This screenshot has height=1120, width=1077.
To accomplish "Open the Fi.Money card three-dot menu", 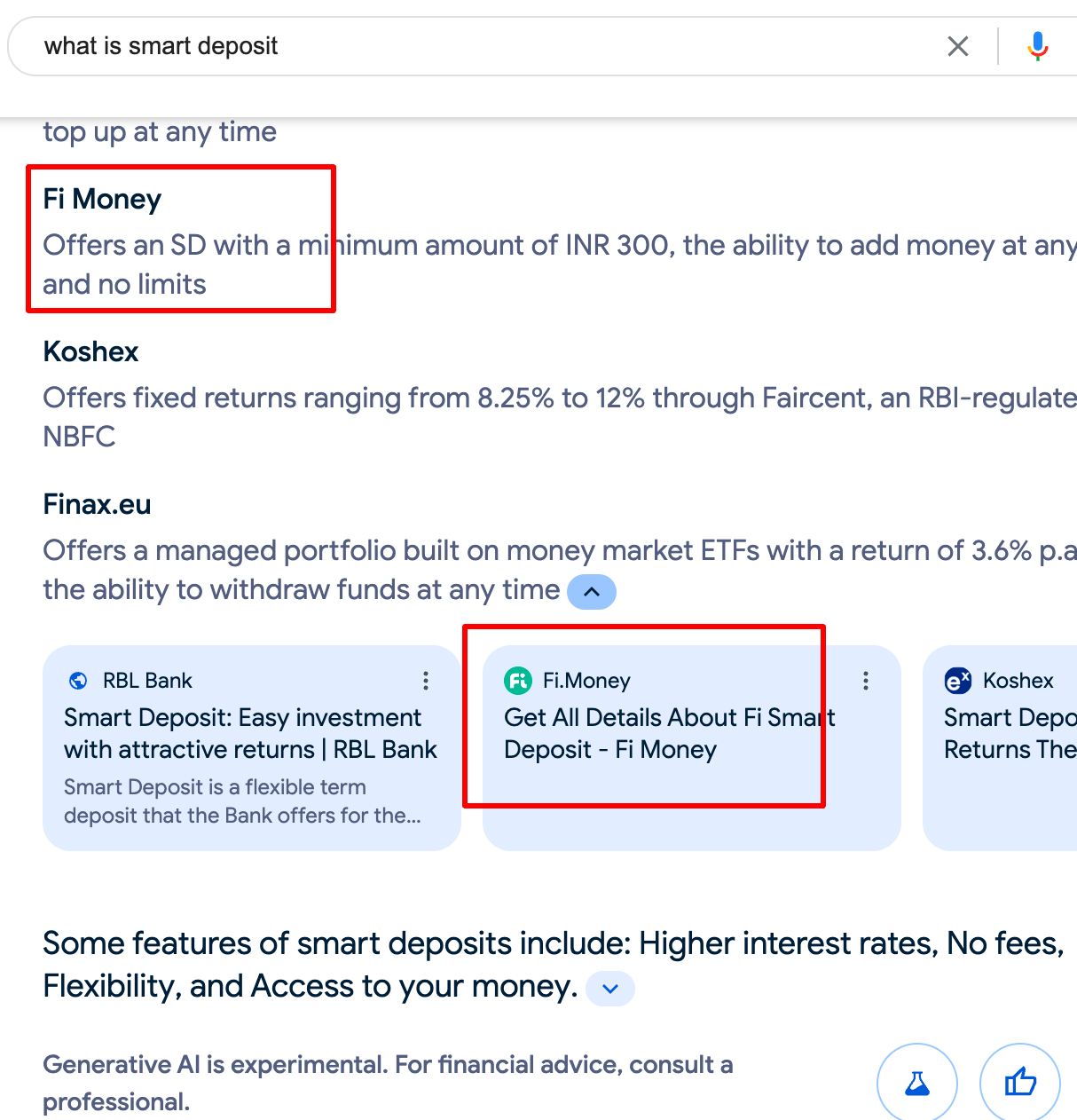I will (866, 681).
